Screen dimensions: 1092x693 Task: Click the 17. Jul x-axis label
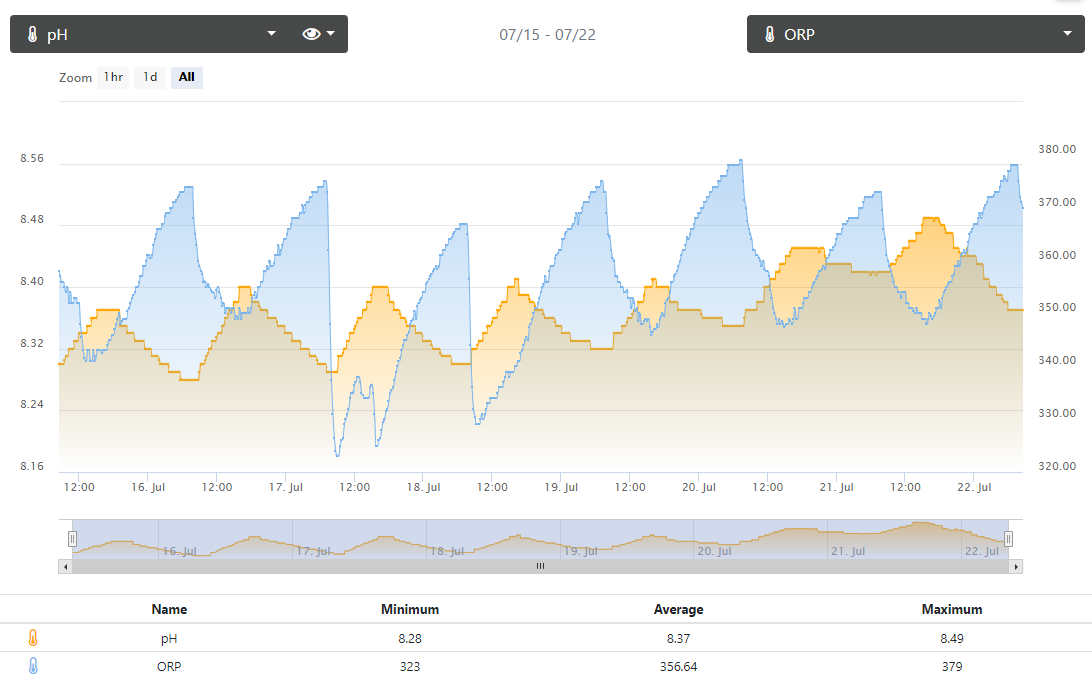click(286, 488)
